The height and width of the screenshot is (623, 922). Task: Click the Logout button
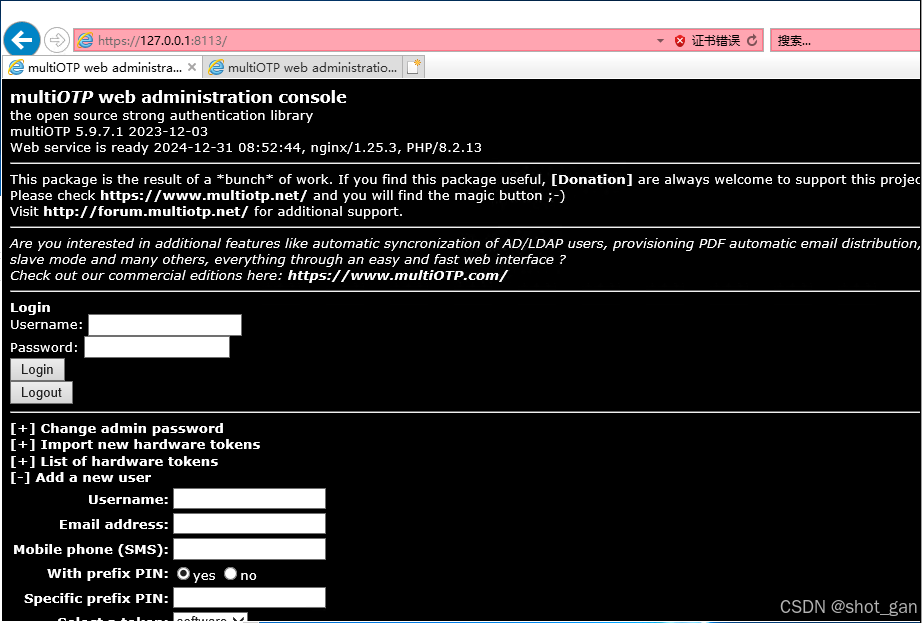tap(42, 393)
